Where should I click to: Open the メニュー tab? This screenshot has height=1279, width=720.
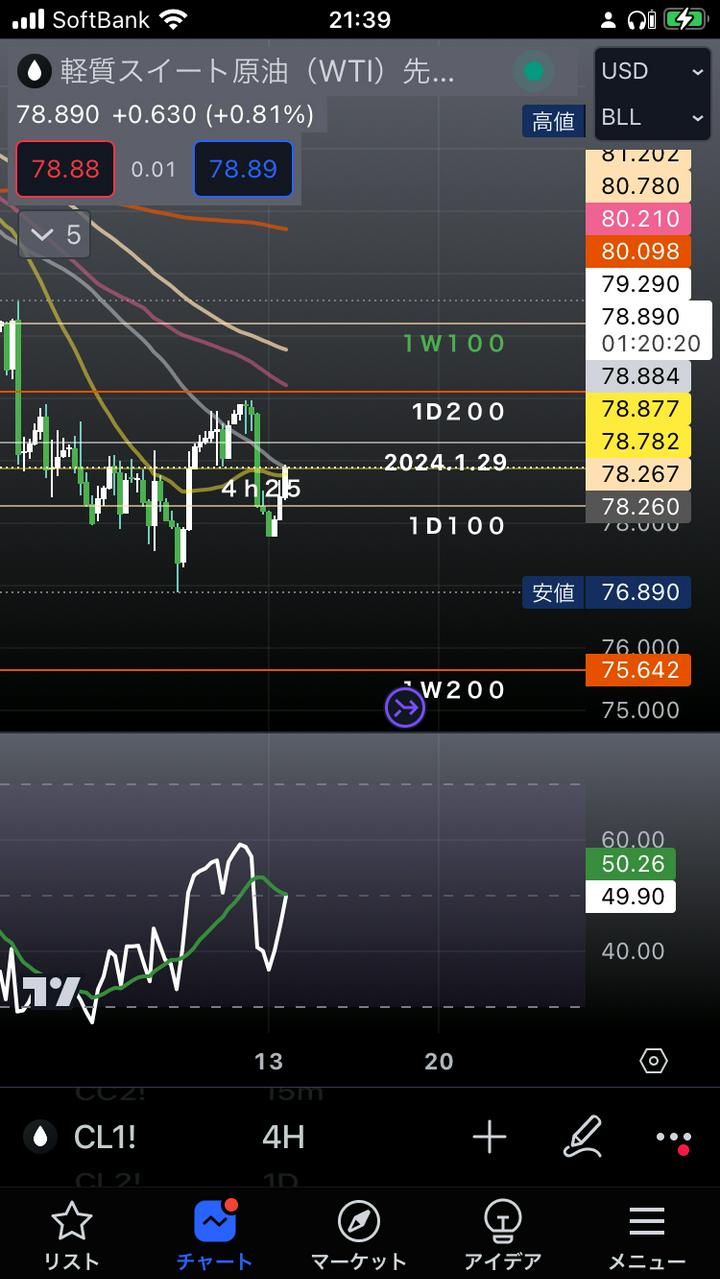[647, 1235]
